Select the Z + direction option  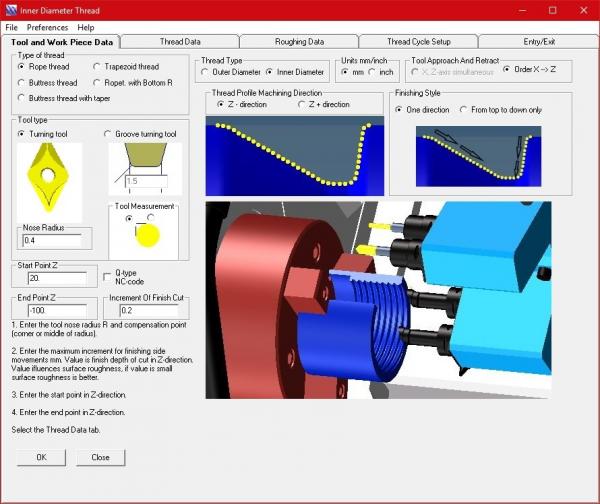303,105
